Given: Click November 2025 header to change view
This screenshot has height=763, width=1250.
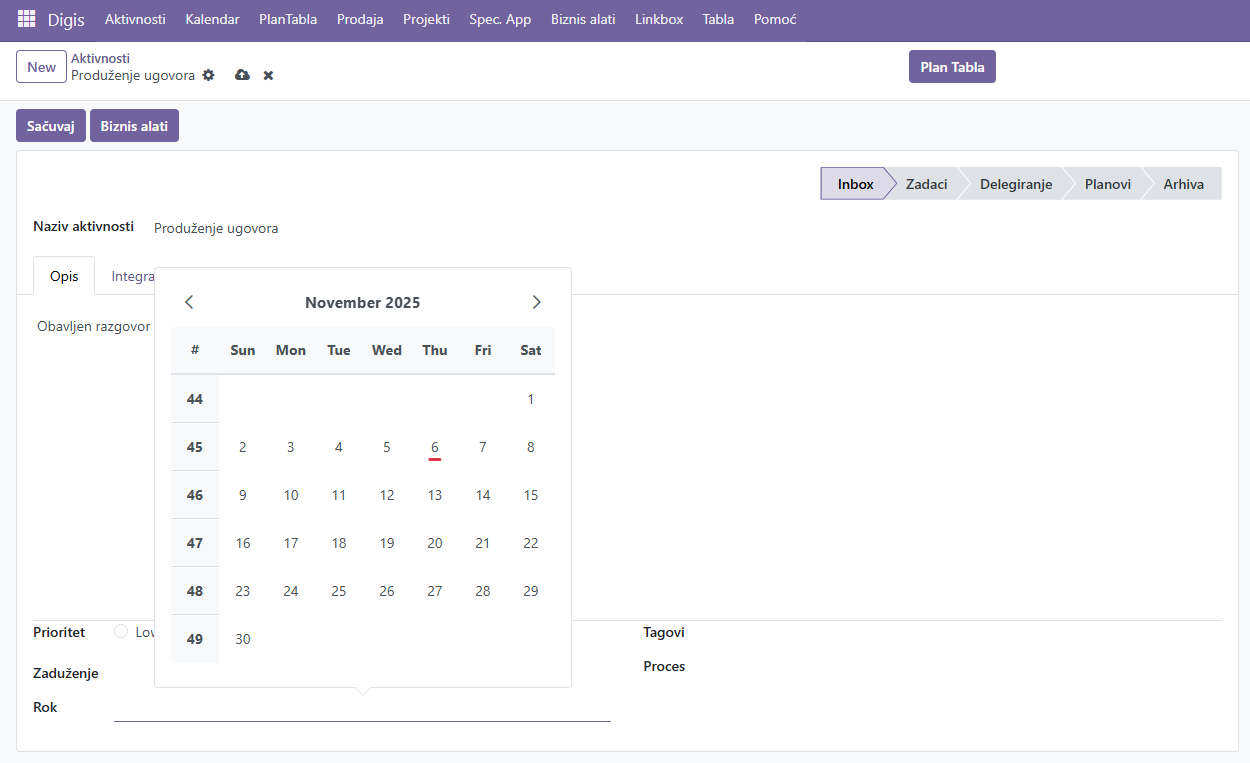Looking at the screenshot, I should point(362,302).
